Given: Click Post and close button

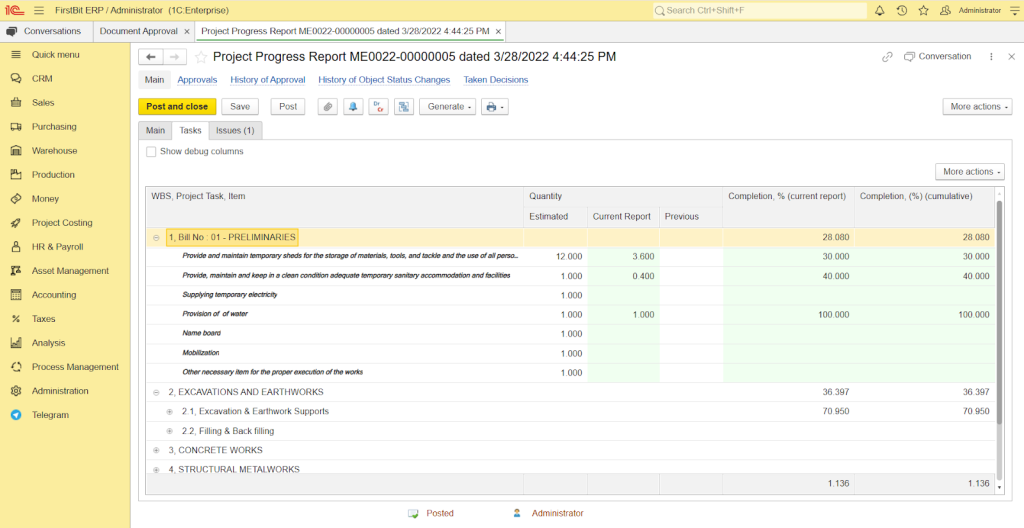Looking at the screenshot, I should (177, 107).
